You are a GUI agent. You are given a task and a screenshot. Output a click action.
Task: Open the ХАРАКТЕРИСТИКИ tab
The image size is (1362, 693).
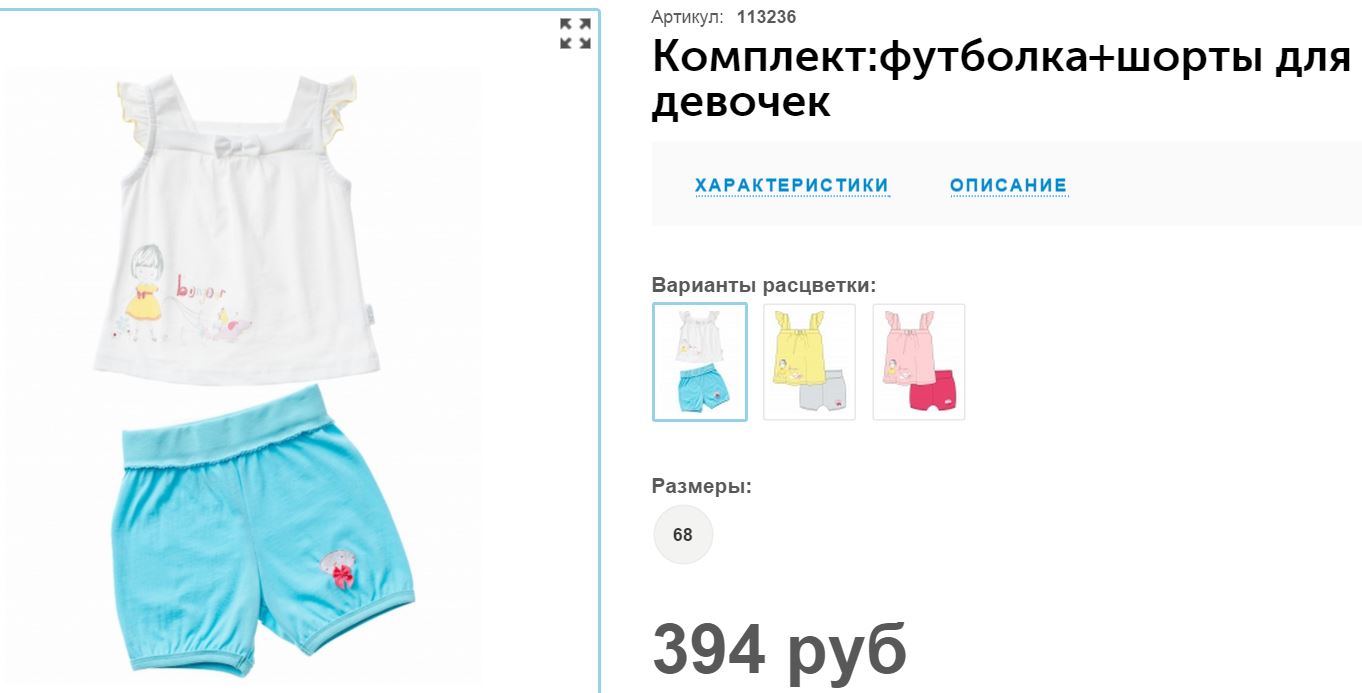[x=792, y=185]
